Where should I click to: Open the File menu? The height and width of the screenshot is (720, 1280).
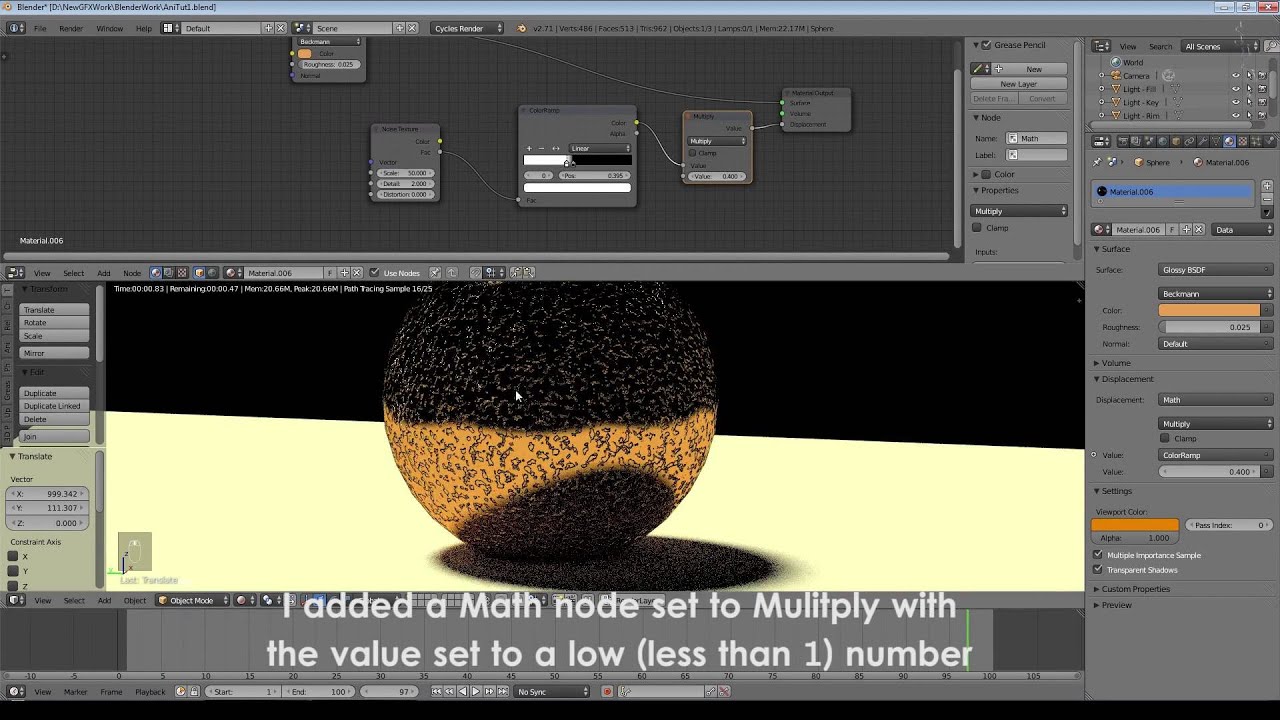[40, 28]
